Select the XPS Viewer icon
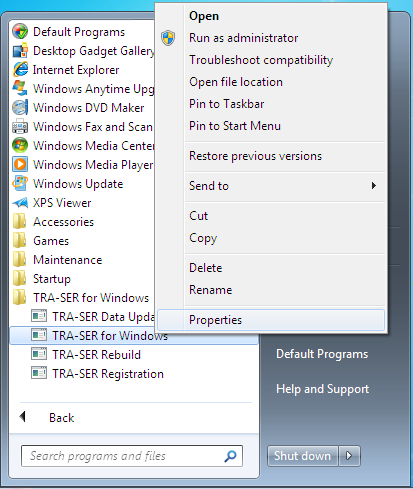 point(20,202)
